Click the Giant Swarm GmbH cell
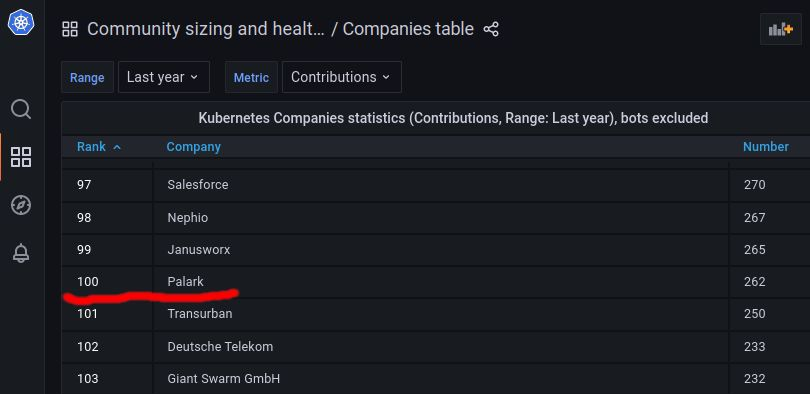810x394 pixels. [x=441, y=379]
